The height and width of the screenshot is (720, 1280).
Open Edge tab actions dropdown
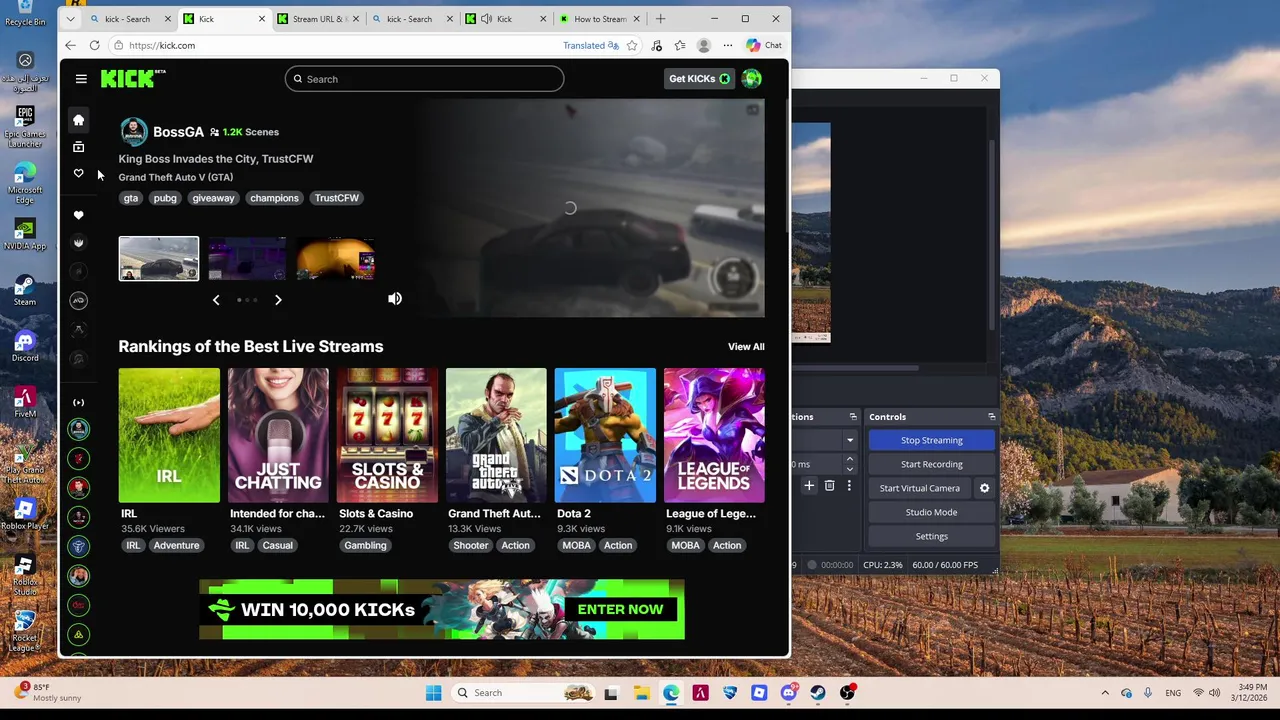(70, 19)
